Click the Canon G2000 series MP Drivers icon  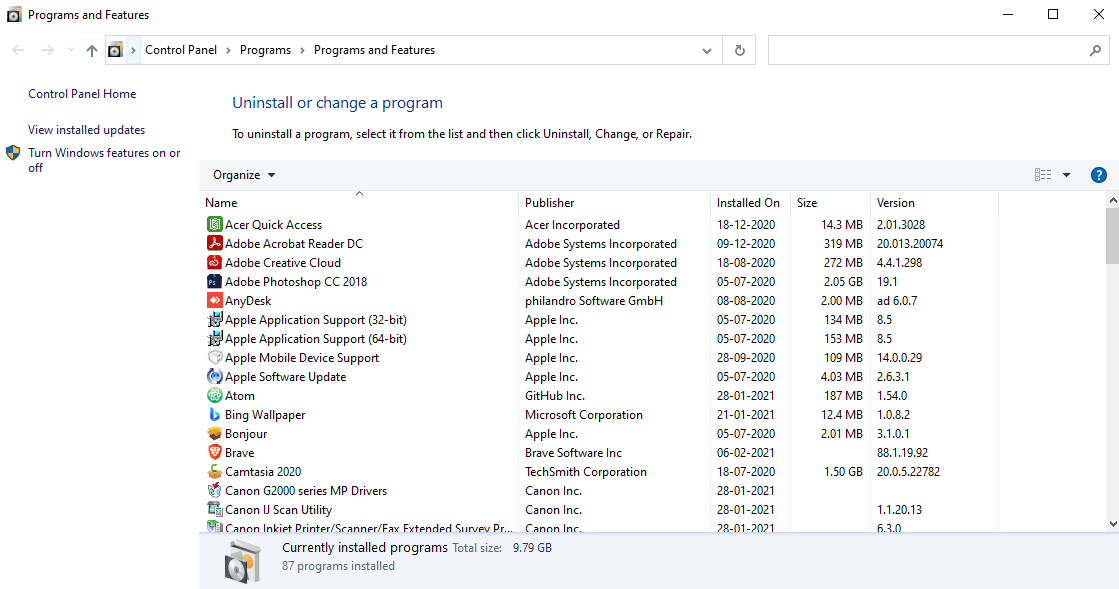pos(214,490)
